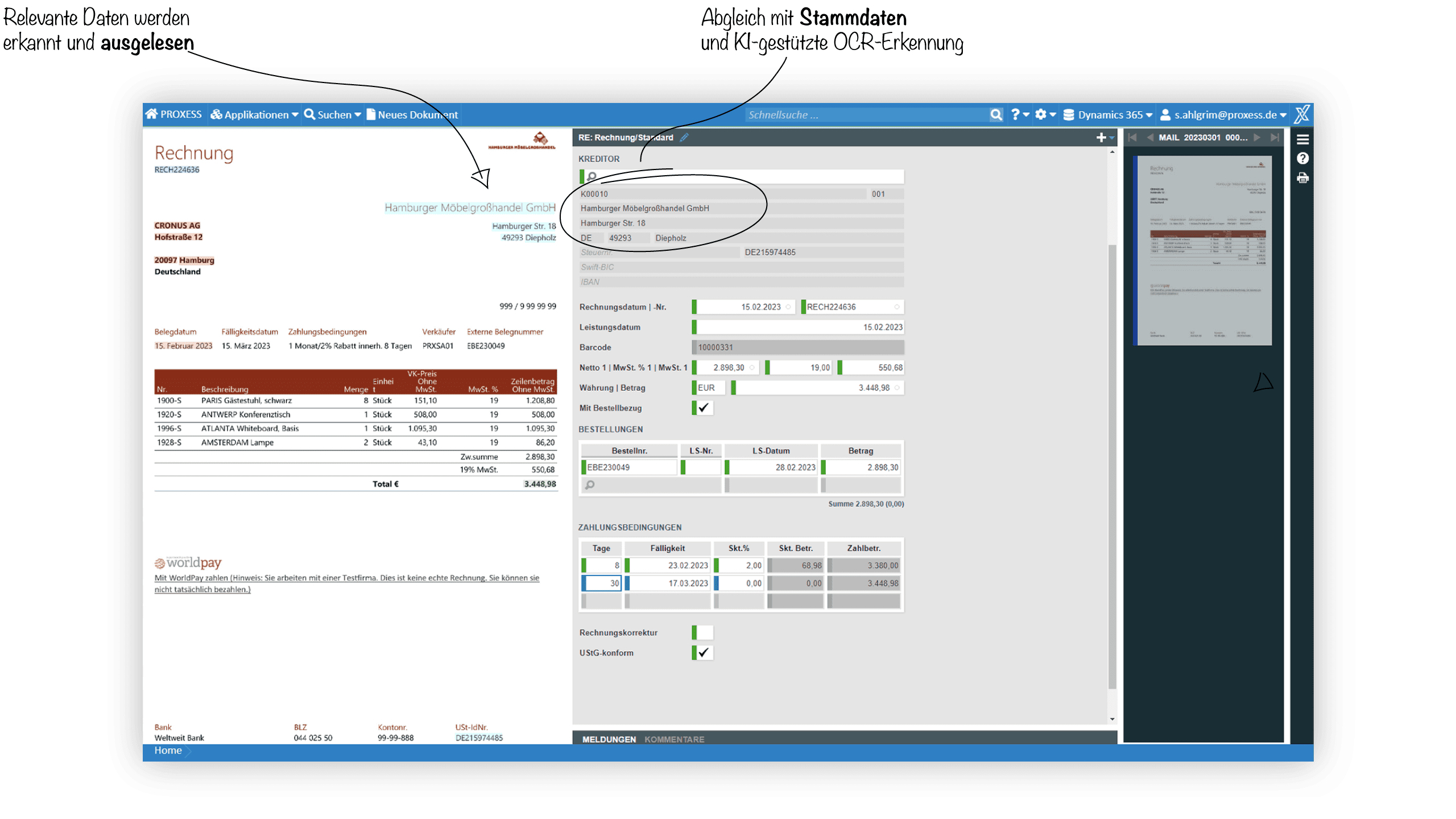Toggle the Mit Bestellbezug checkbox
Screen dimensions: 1456x819
[x=703, y=408]
